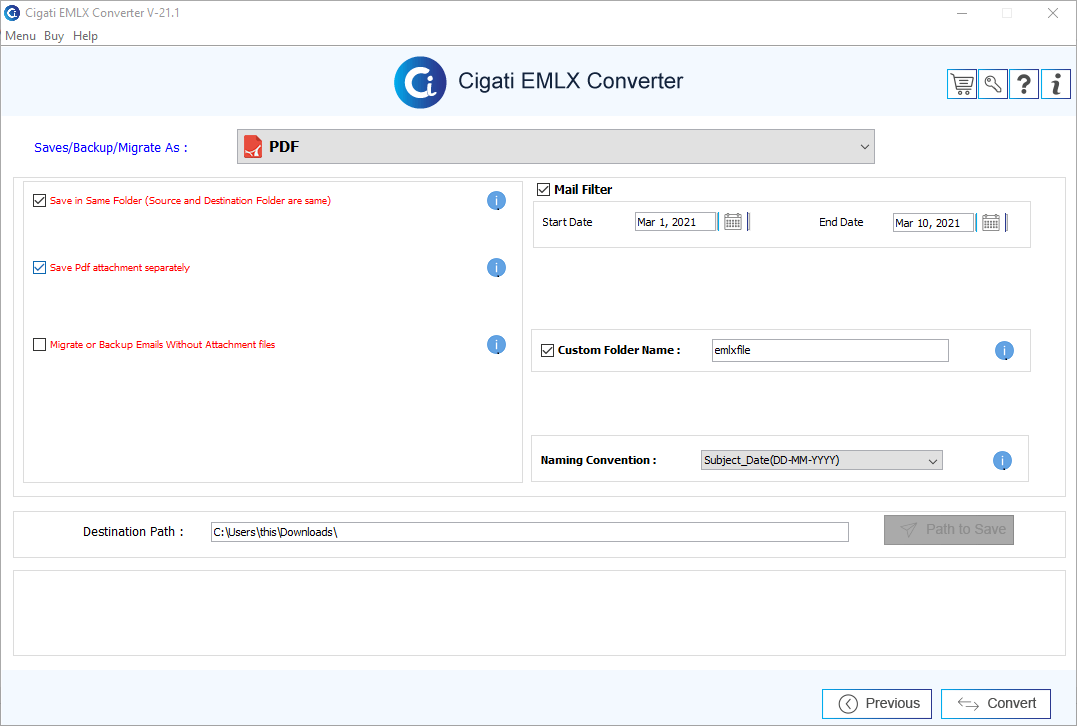Click the Cigati logo in the header
Image resolution: width=1077 pixels, height=726 pixels.
[x=420, y=82]
